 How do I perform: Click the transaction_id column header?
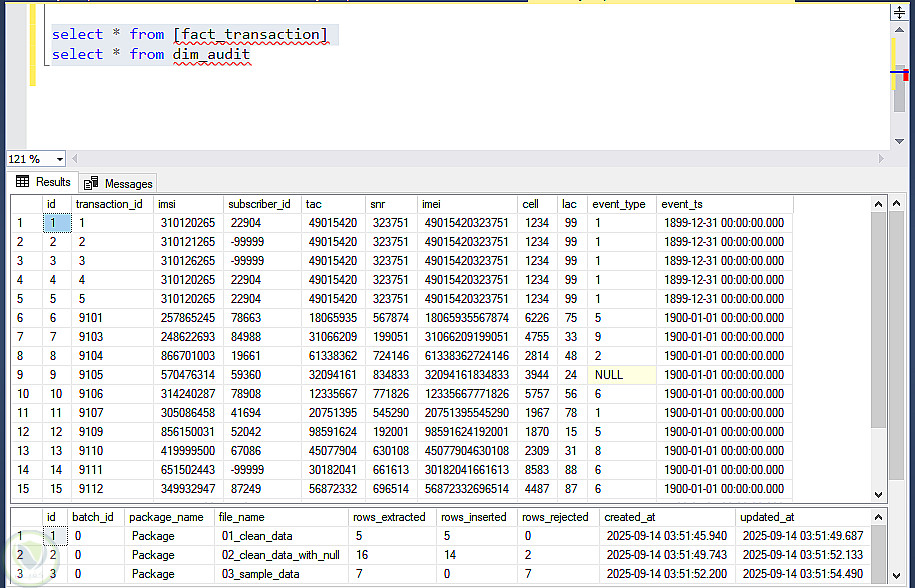coord(109,204)
